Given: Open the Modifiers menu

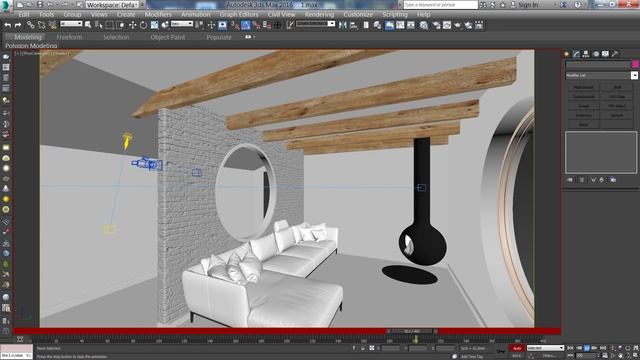Looking at the screenshot, I should (158, 14).
